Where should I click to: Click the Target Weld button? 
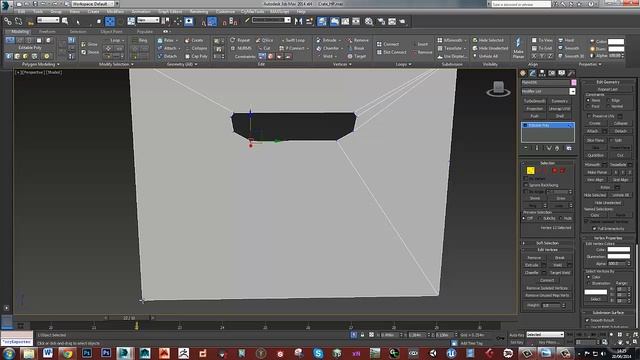560,272
